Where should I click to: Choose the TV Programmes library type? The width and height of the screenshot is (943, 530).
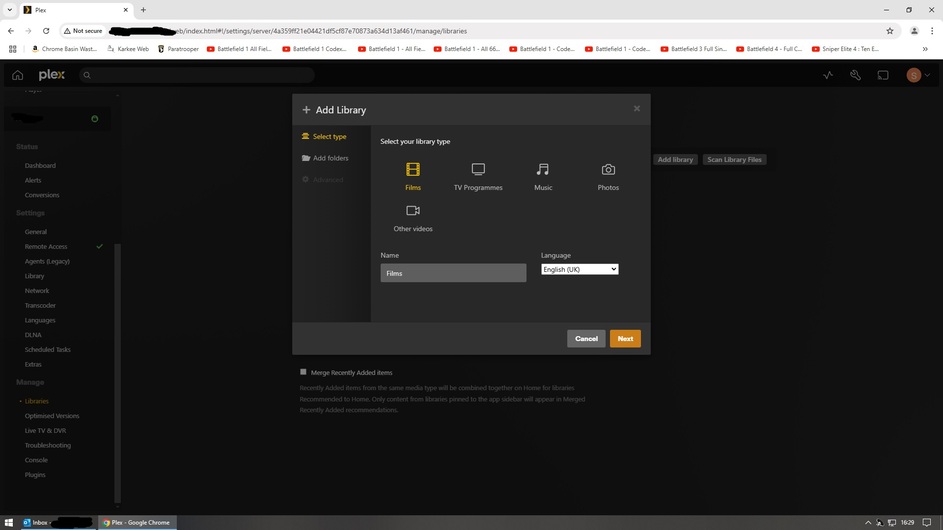click(478, 176)
